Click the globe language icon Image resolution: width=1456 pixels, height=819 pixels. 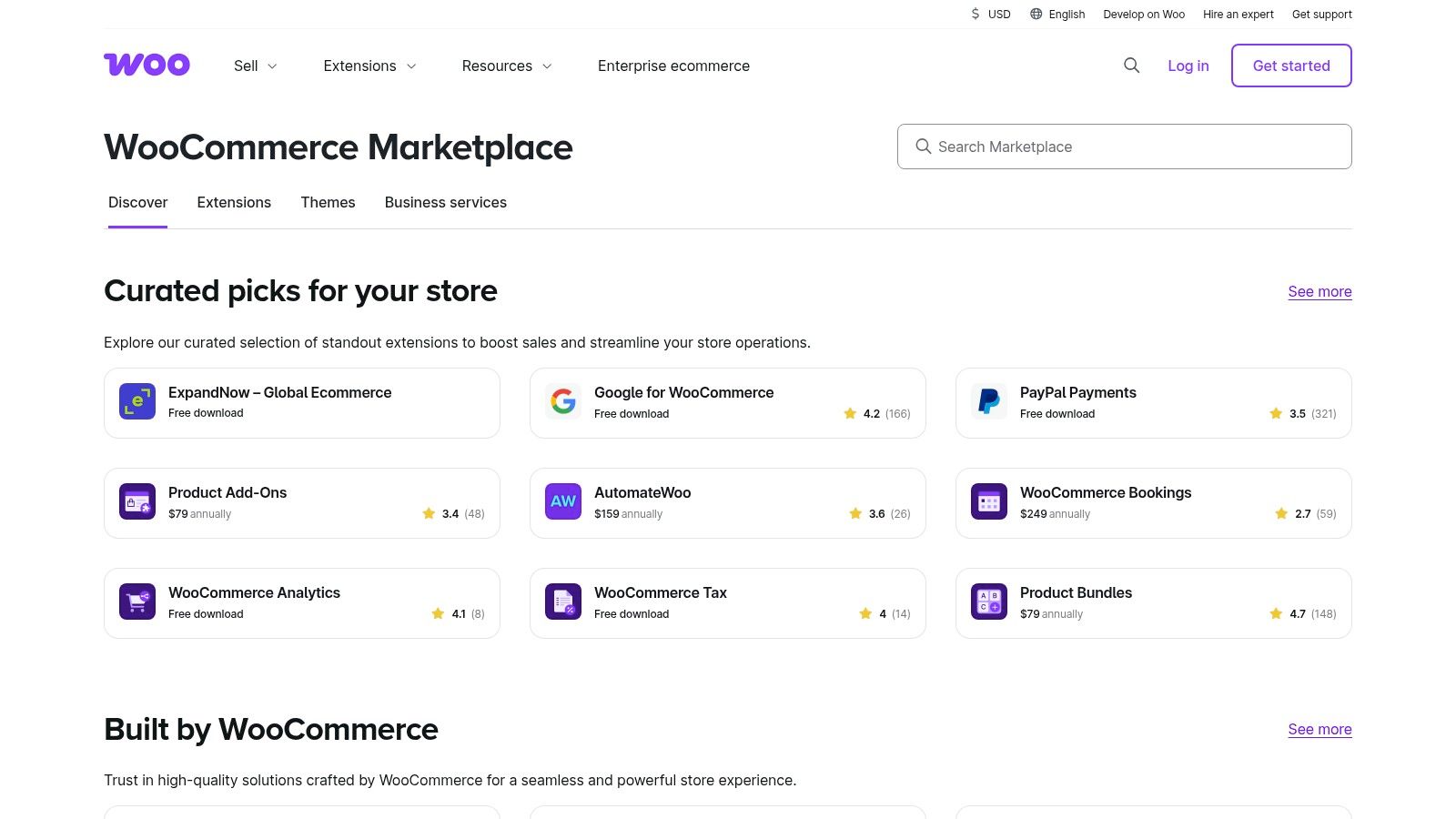click(x=1036, y=14)
